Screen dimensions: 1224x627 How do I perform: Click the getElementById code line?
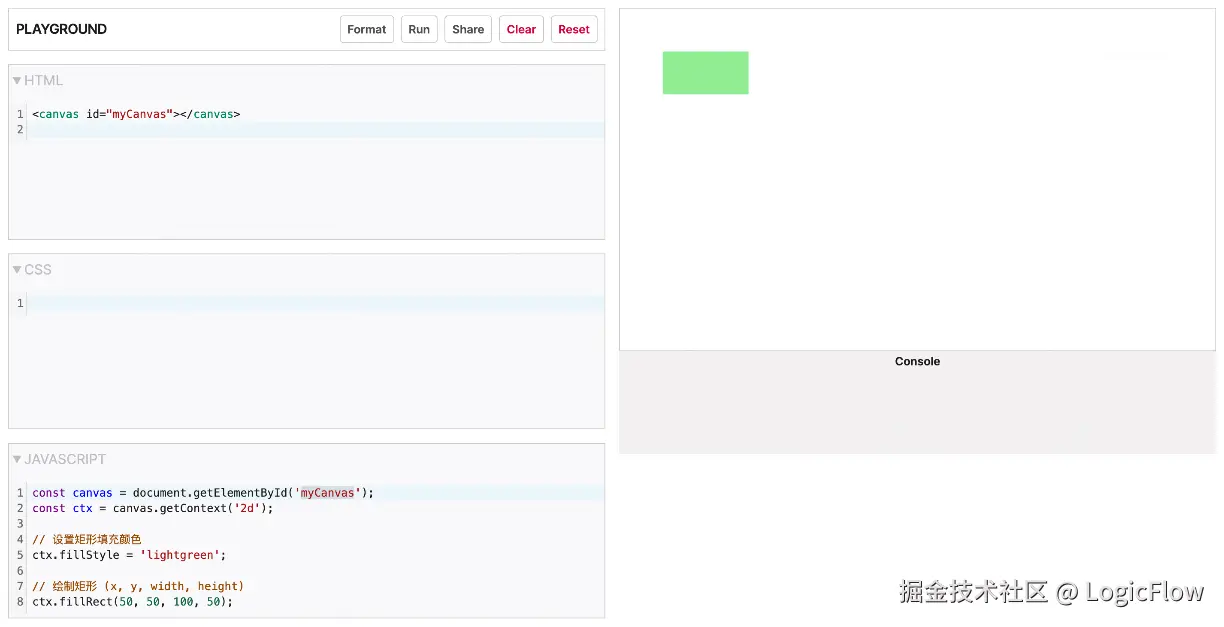pos(203,493)
